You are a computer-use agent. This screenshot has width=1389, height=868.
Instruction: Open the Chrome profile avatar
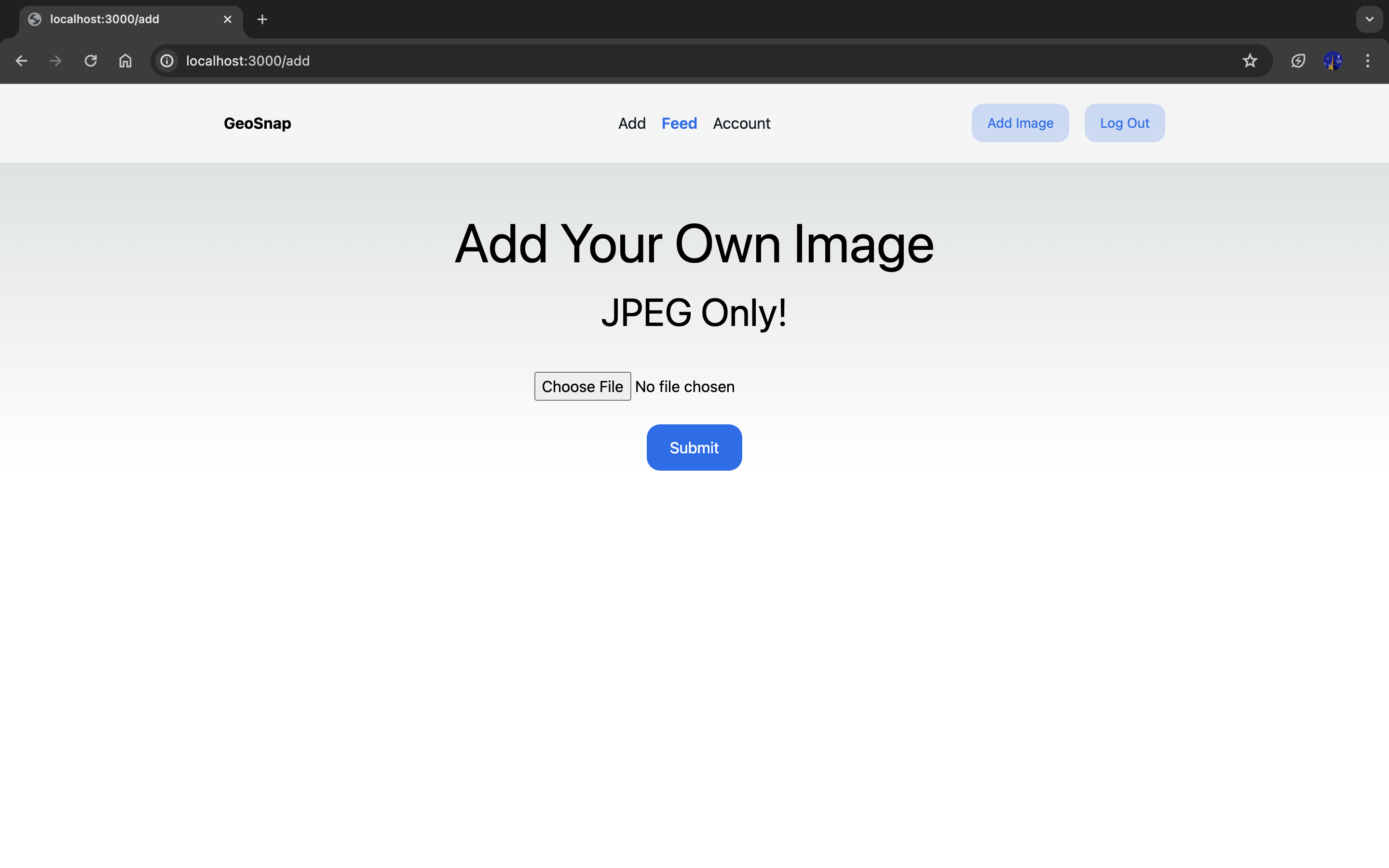click(1332, 61)
